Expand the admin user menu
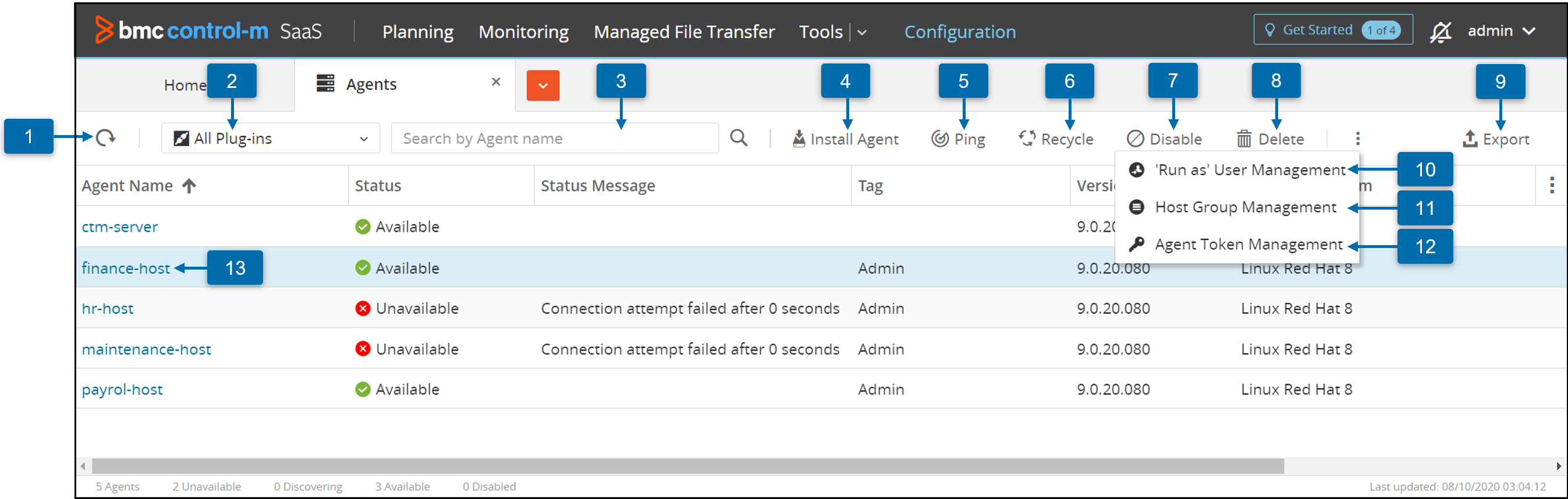This screenshot has width=1568, height=499. pyautogui.click(x=1501, y=31)
